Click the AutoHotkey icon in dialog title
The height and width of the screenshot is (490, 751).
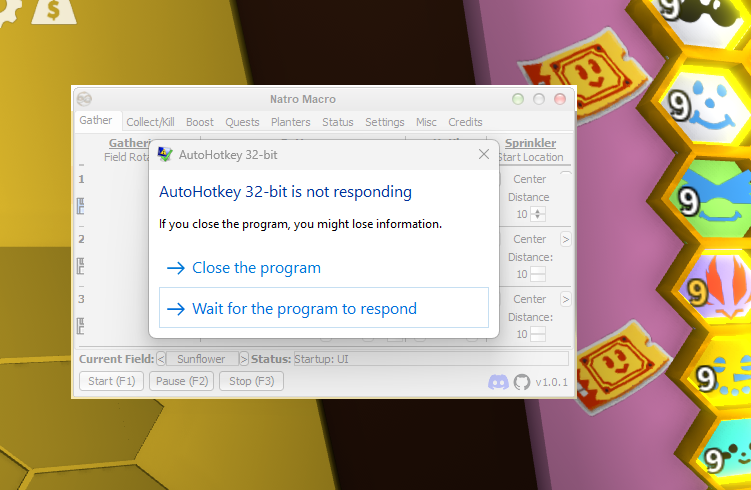165,154
